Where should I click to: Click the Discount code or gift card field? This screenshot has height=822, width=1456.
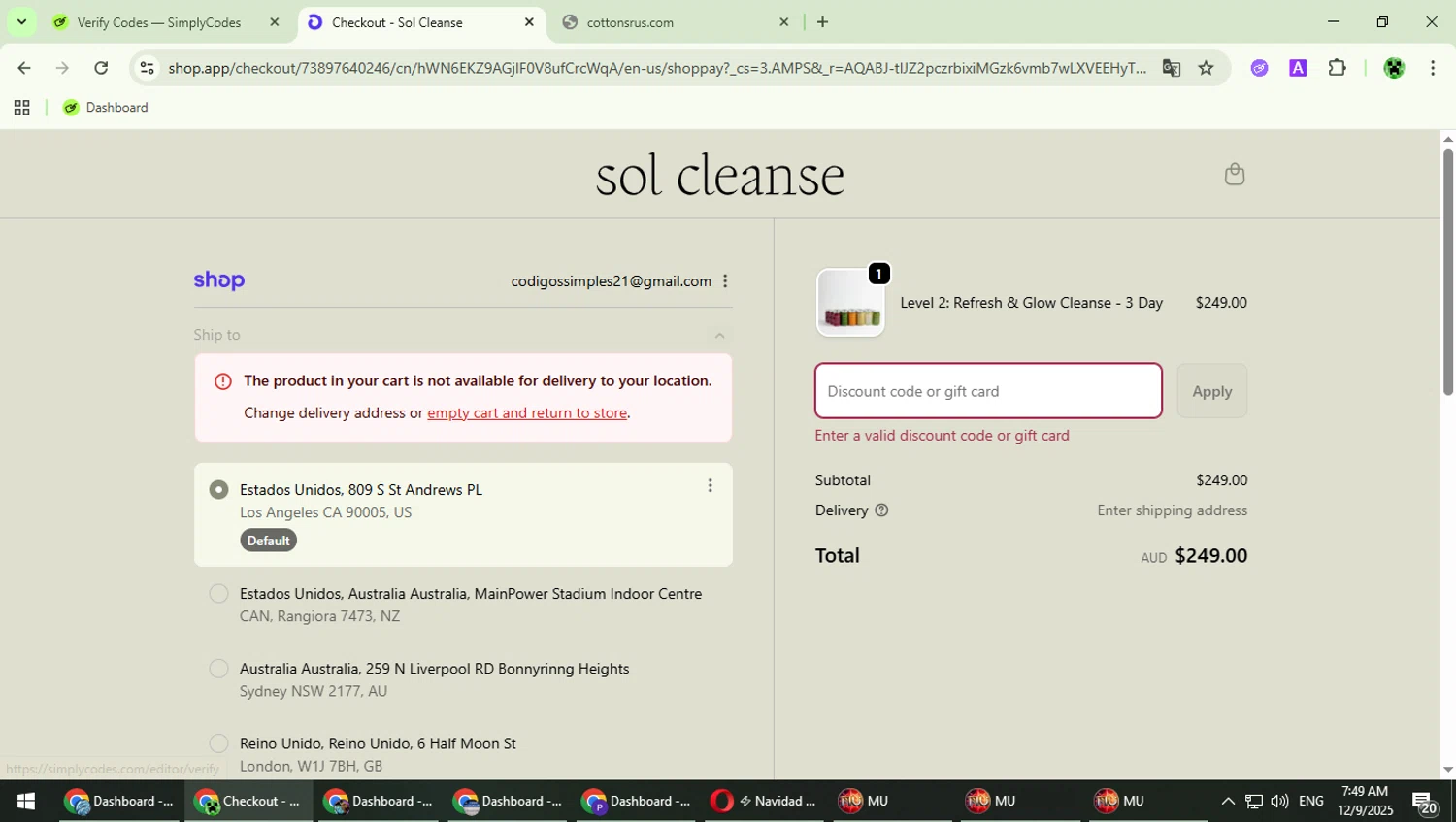pos(988,391)
